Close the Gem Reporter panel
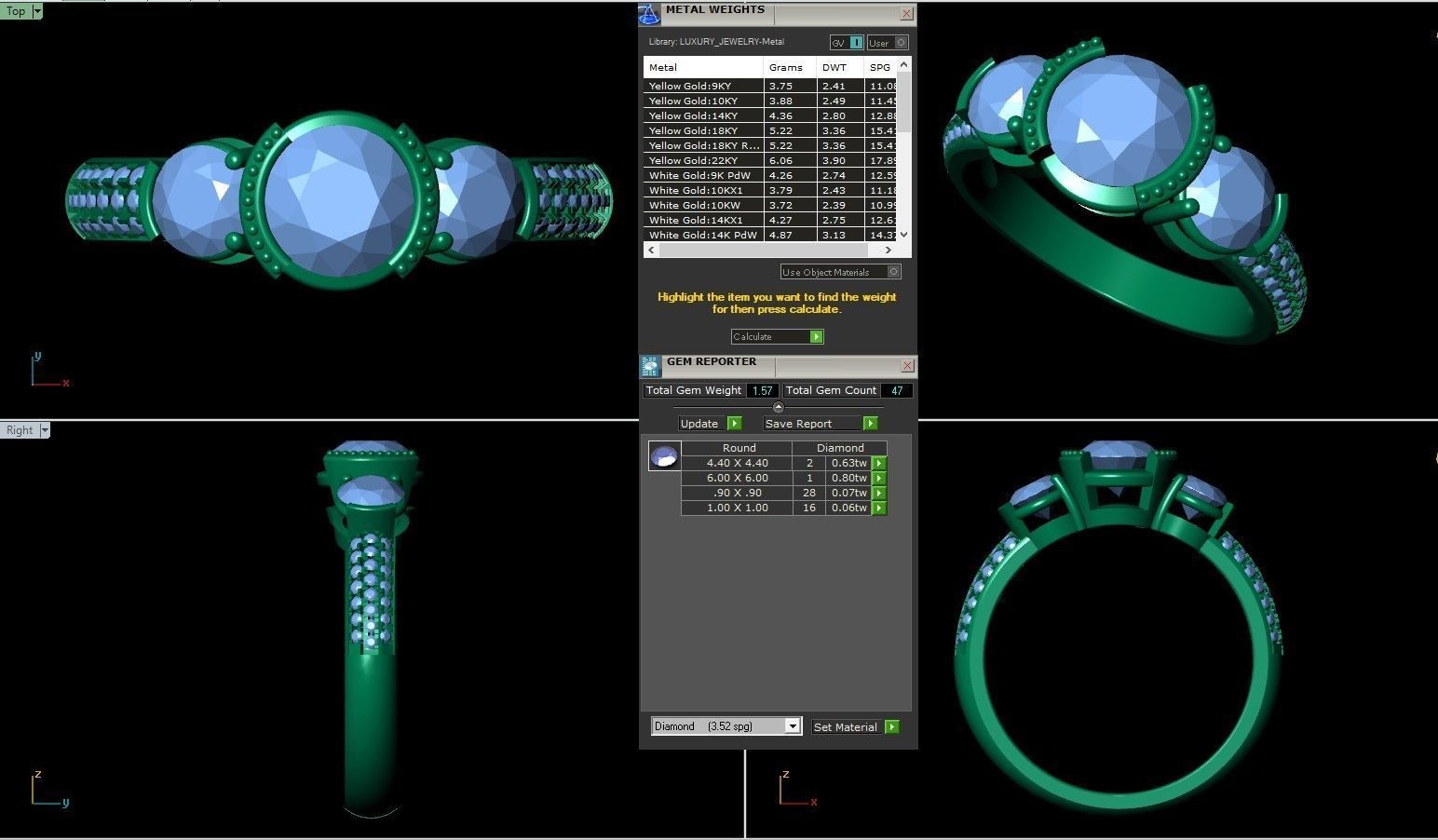Viewport: 1438px width, 840px height. point(907,365)
